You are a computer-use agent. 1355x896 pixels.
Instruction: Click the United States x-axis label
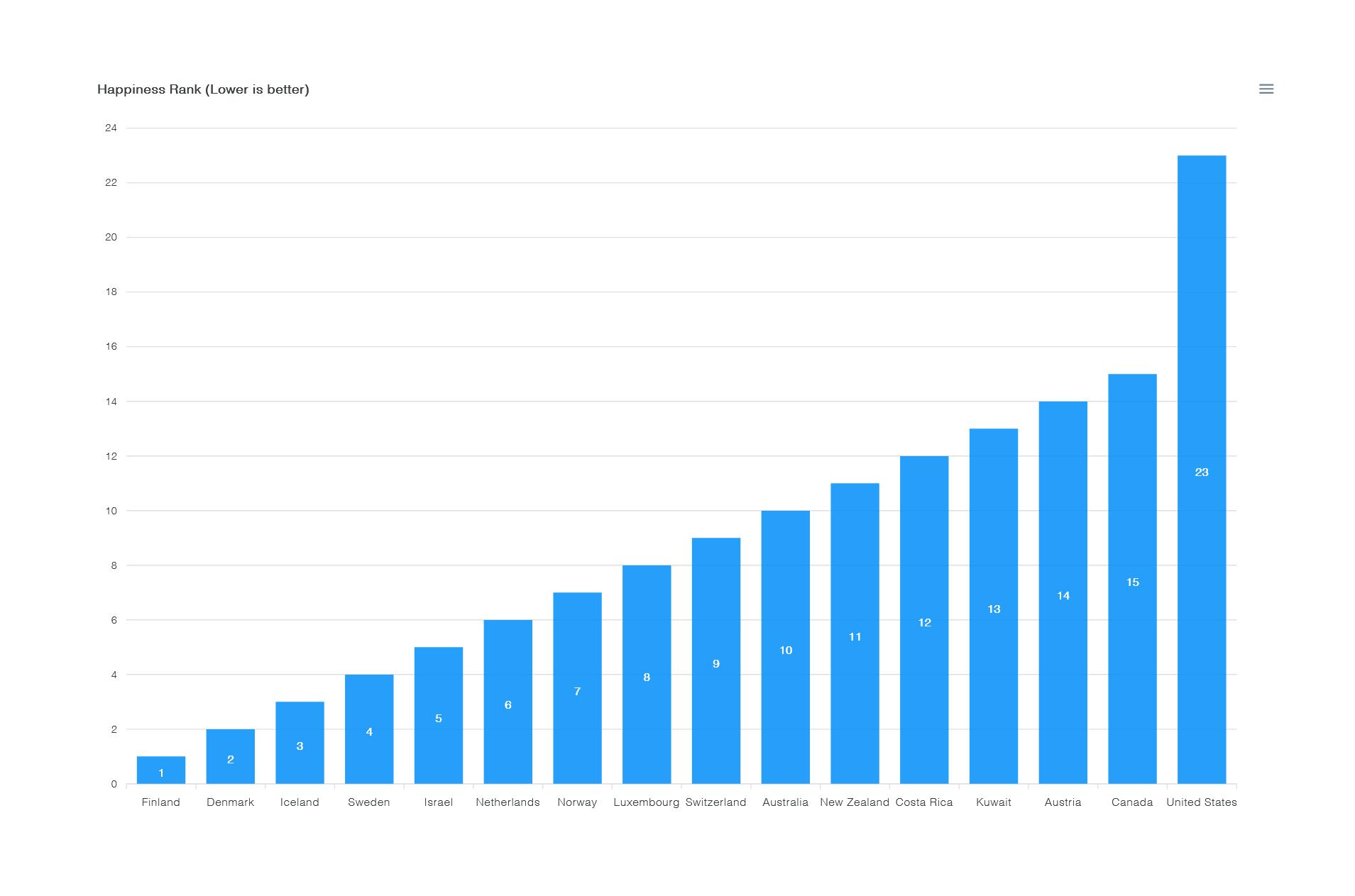1201,802
